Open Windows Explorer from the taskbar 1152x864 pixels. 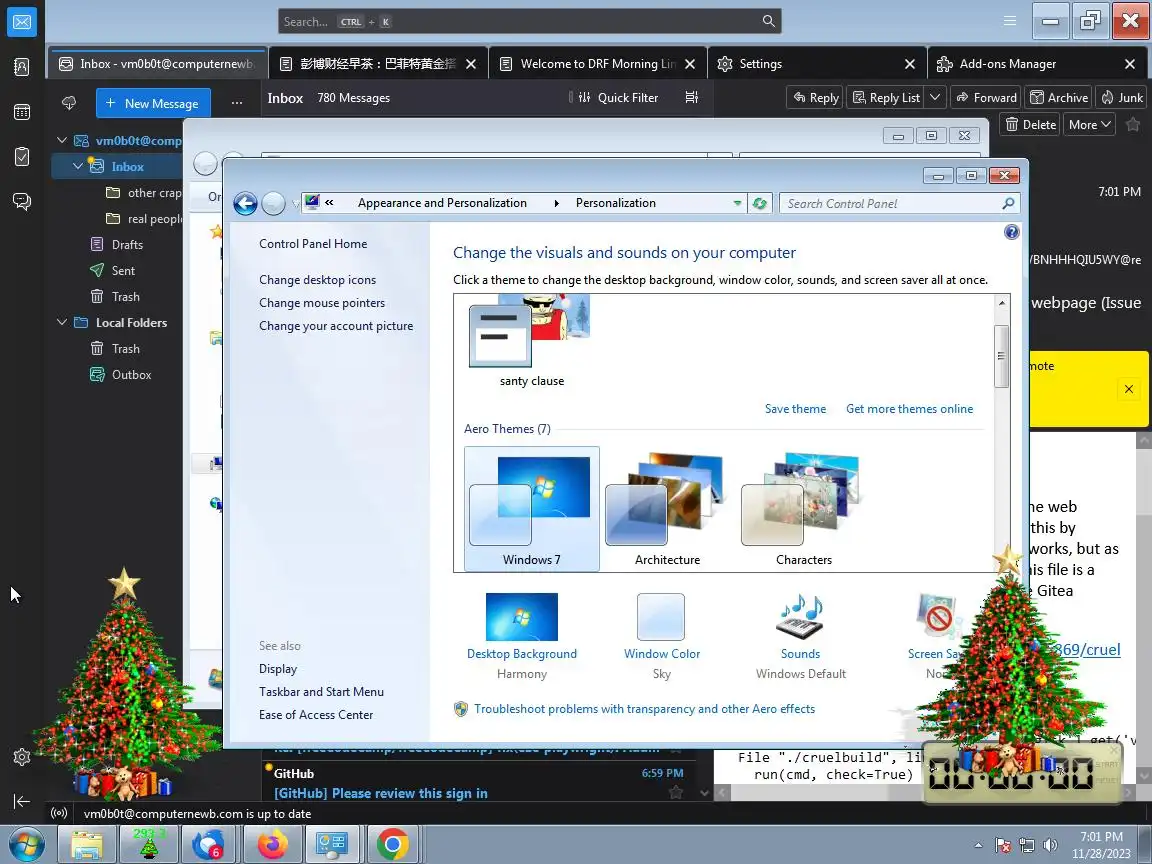87,845
